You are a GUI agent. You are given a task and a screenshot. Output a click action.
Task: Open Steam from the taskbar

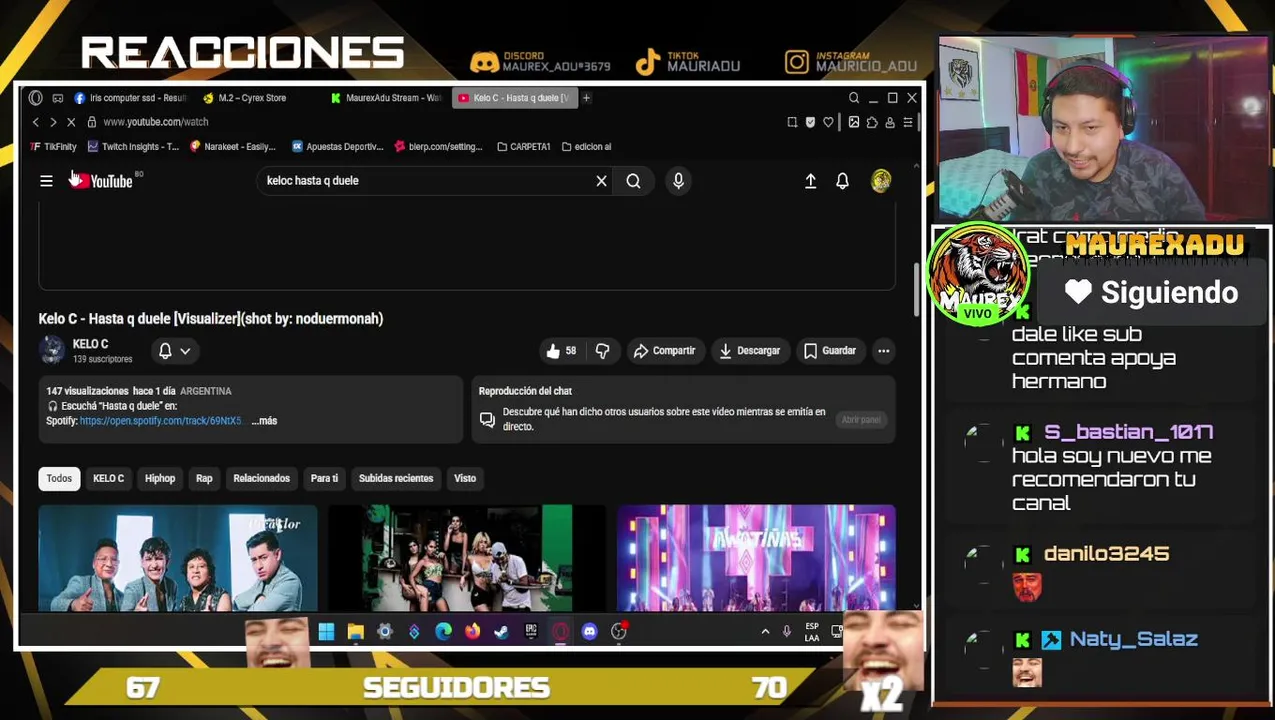point(501,631)
